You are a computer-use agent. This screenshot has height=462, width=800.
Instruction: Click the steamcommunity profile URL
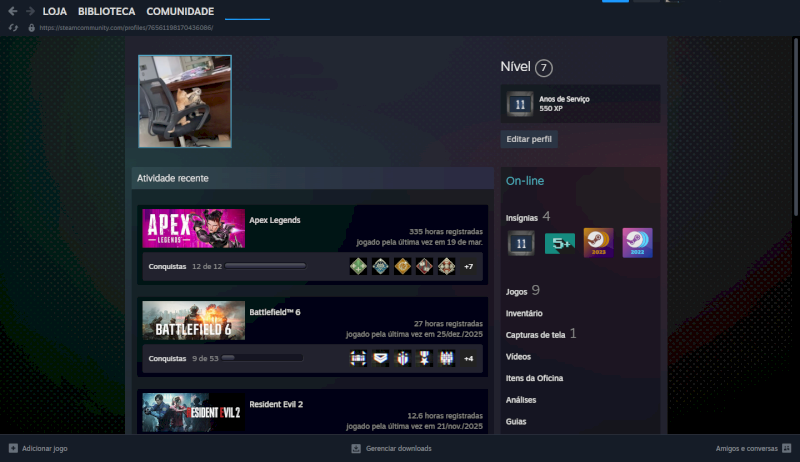(x=126, y=28)
